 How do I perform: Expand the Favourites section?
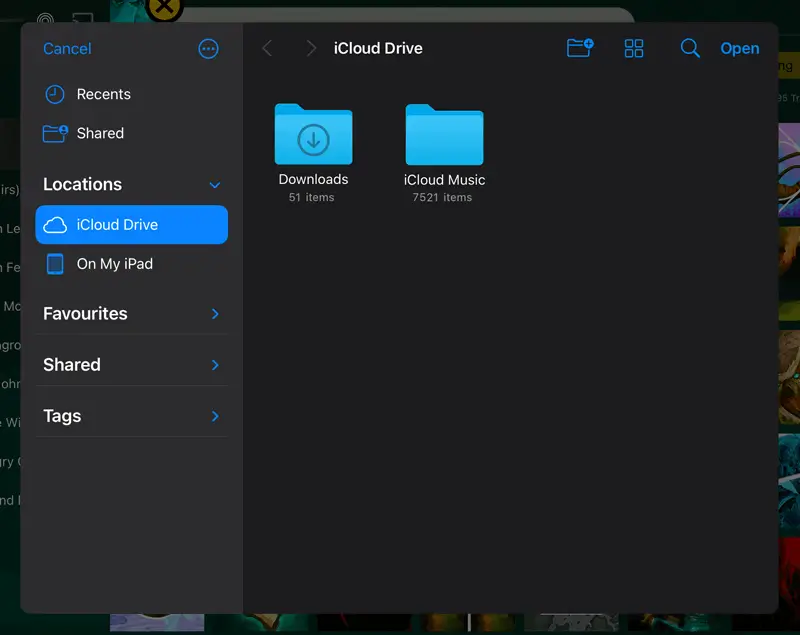click(132, 314)
